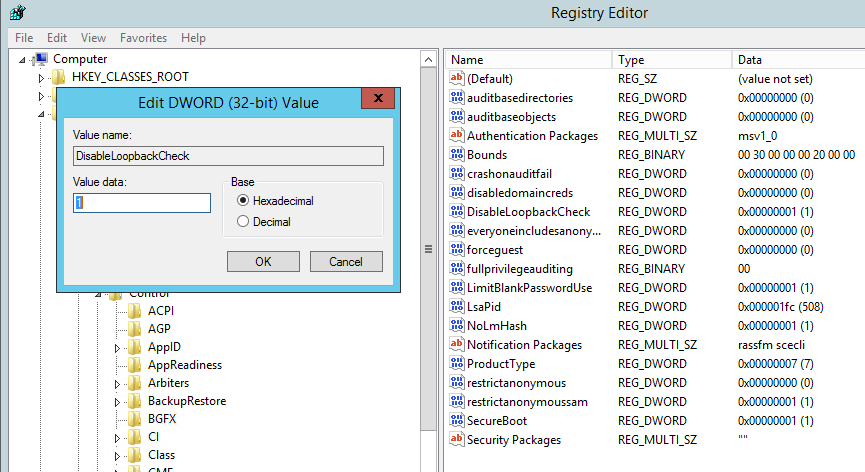The image size is (865, 472).
Task: Click the (Default) value string icon
Action: click(x=456, y=78)
